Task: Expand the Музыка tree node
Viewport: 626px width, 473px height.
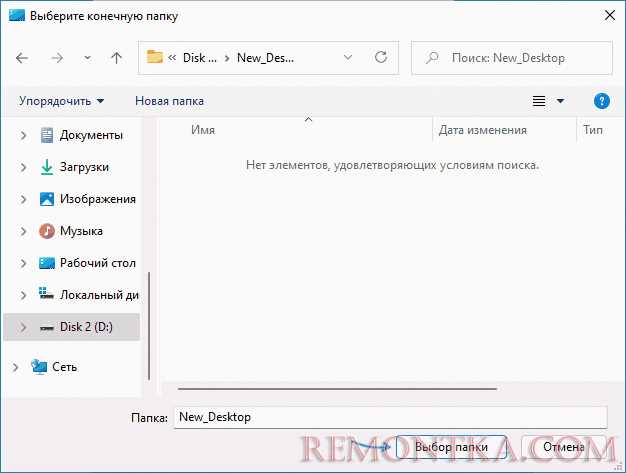Action: (23, 231)
